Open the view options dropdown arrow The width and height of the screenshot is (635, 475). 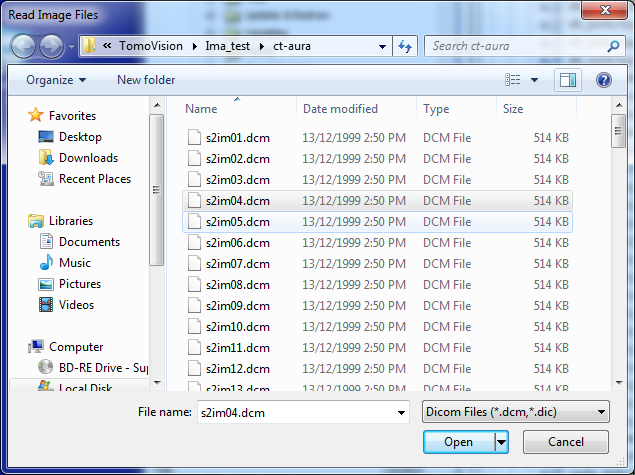click(534, 80)
